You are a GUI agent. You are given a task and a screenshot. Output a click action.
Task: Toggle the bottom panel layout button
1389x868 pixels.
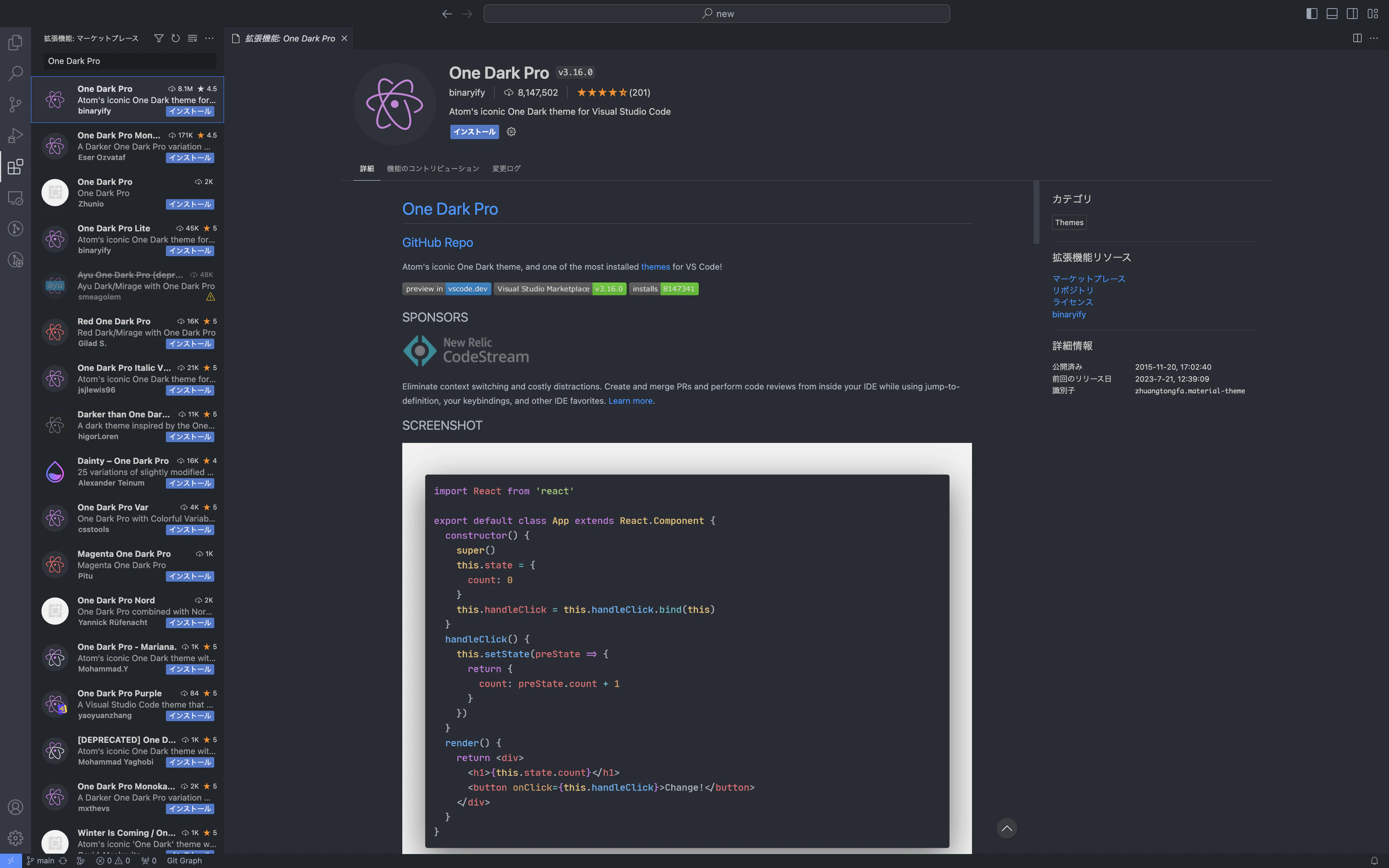[1332, 13]
